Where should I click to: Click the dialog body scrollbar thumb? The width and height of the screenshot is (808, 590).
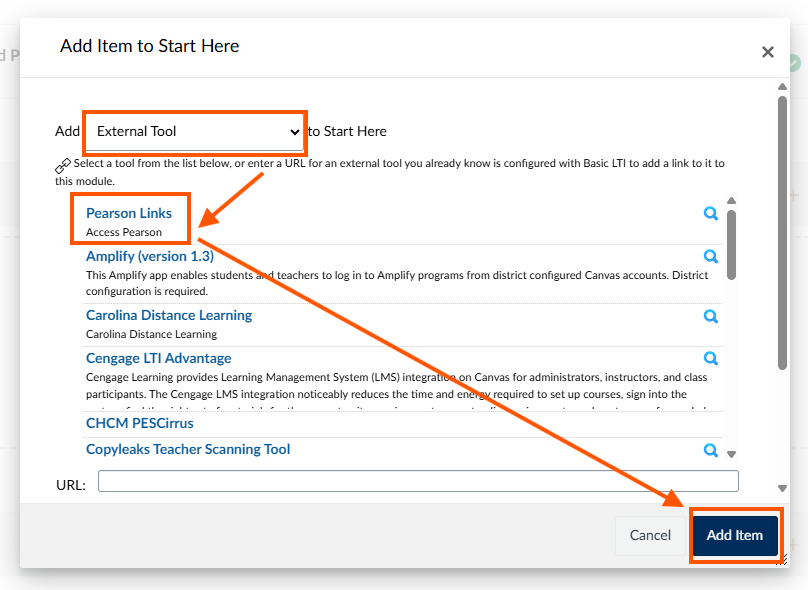782,232
